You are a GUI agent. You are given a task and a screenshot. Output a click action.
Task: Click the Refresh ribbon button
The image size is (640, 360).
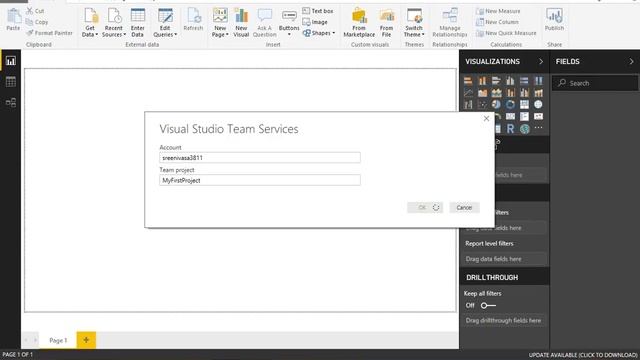point(193,20)
